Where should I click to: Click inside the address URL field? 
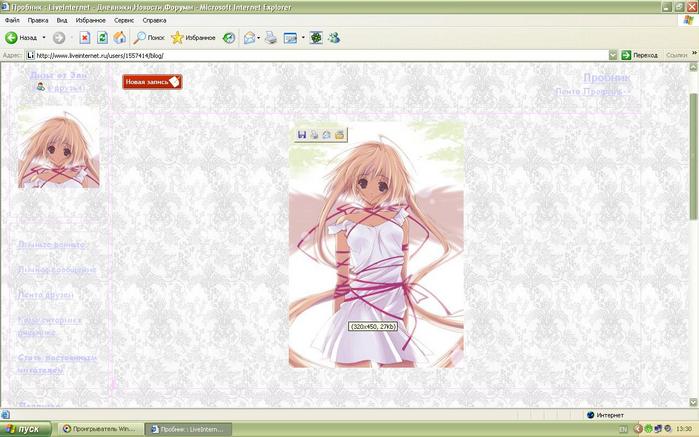pyautogui.click(x=321, y=55)
